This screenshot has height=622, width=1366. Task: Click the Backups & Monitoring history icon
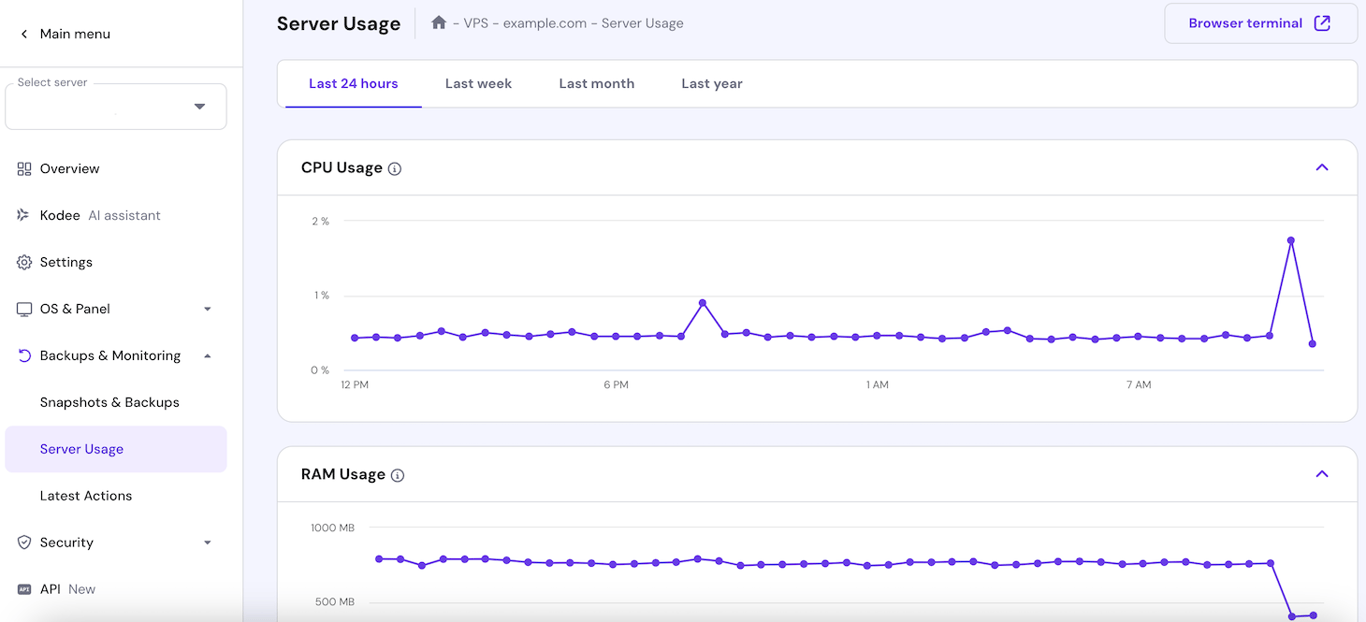tap(24, 355)
